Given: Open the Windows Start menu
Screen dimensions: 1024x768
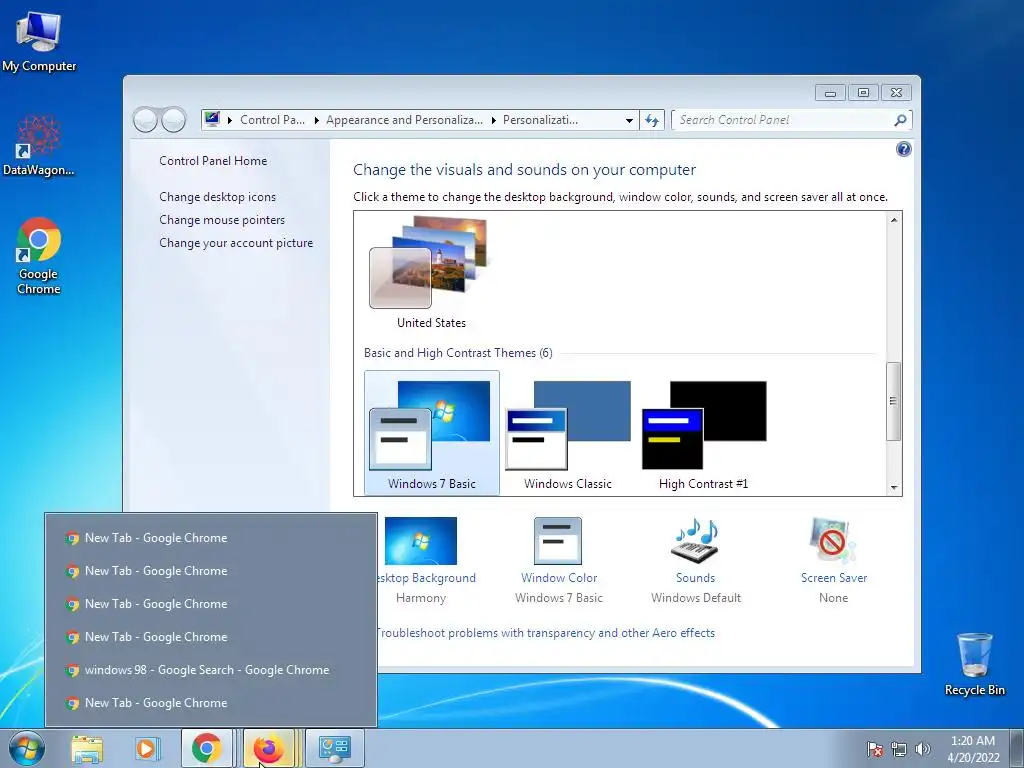Looking at the screenshot, I should [27, 748].
